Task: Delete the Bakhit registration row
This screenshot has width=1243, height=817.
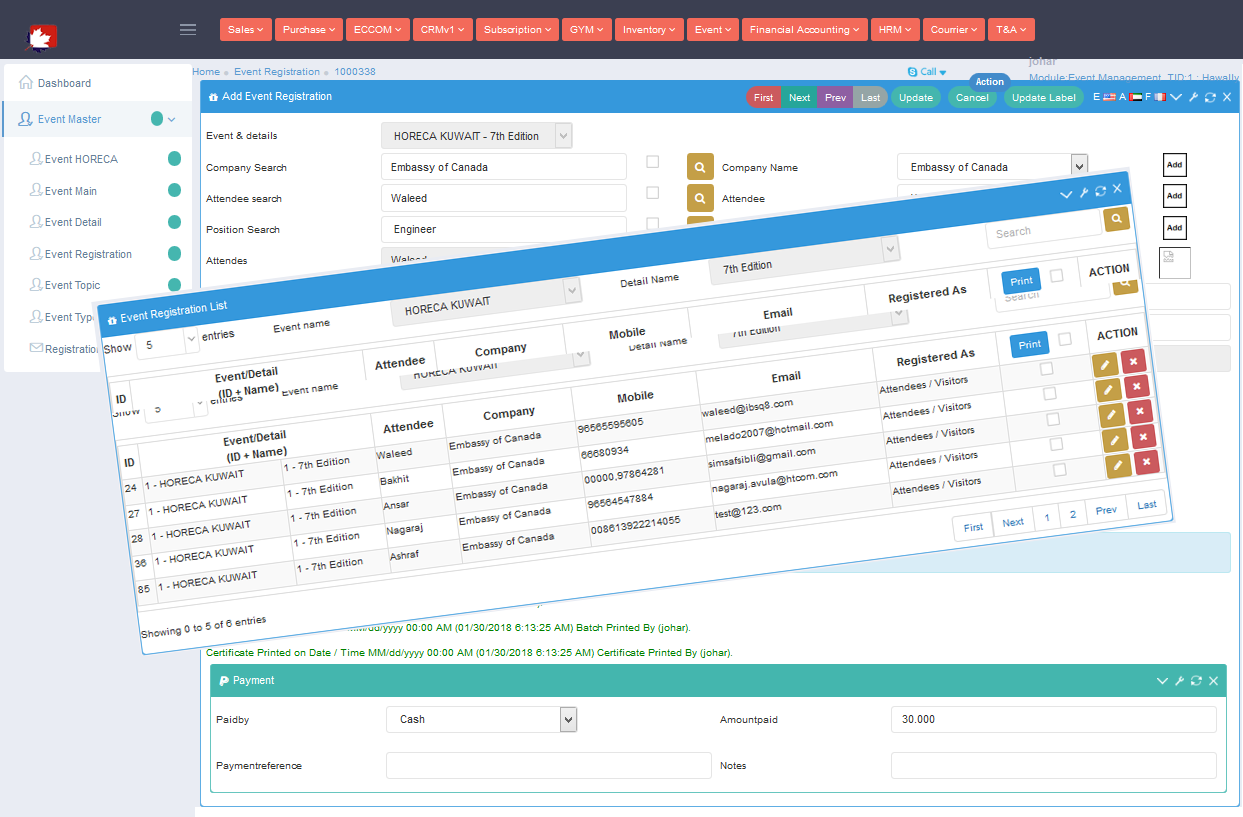Action: (x=1137, y=386)
